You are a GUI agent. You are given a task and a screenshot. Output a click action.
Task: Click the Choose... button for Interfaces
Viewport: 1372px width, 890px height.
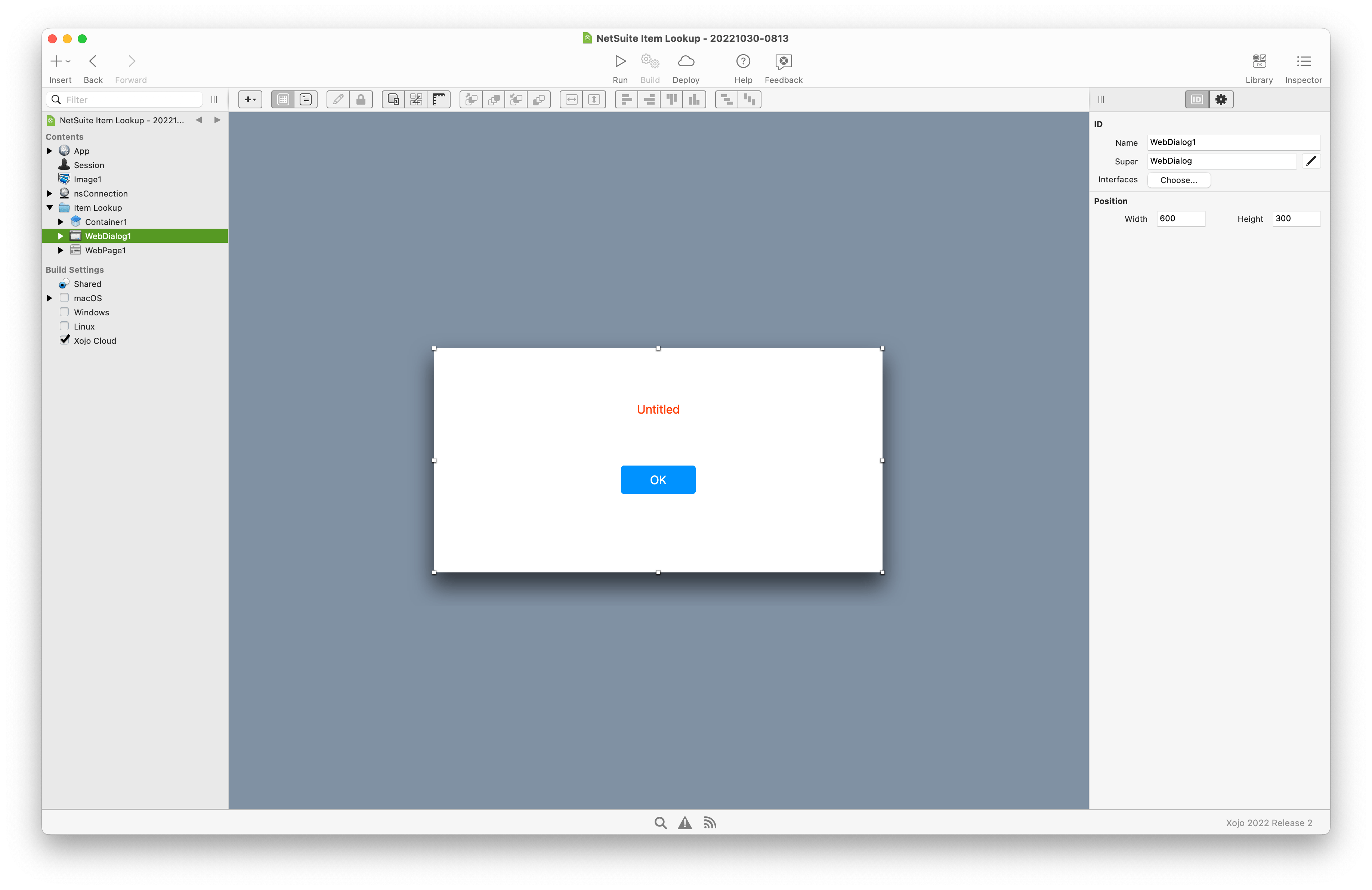pyautogui.click(x=1178, y=180)
